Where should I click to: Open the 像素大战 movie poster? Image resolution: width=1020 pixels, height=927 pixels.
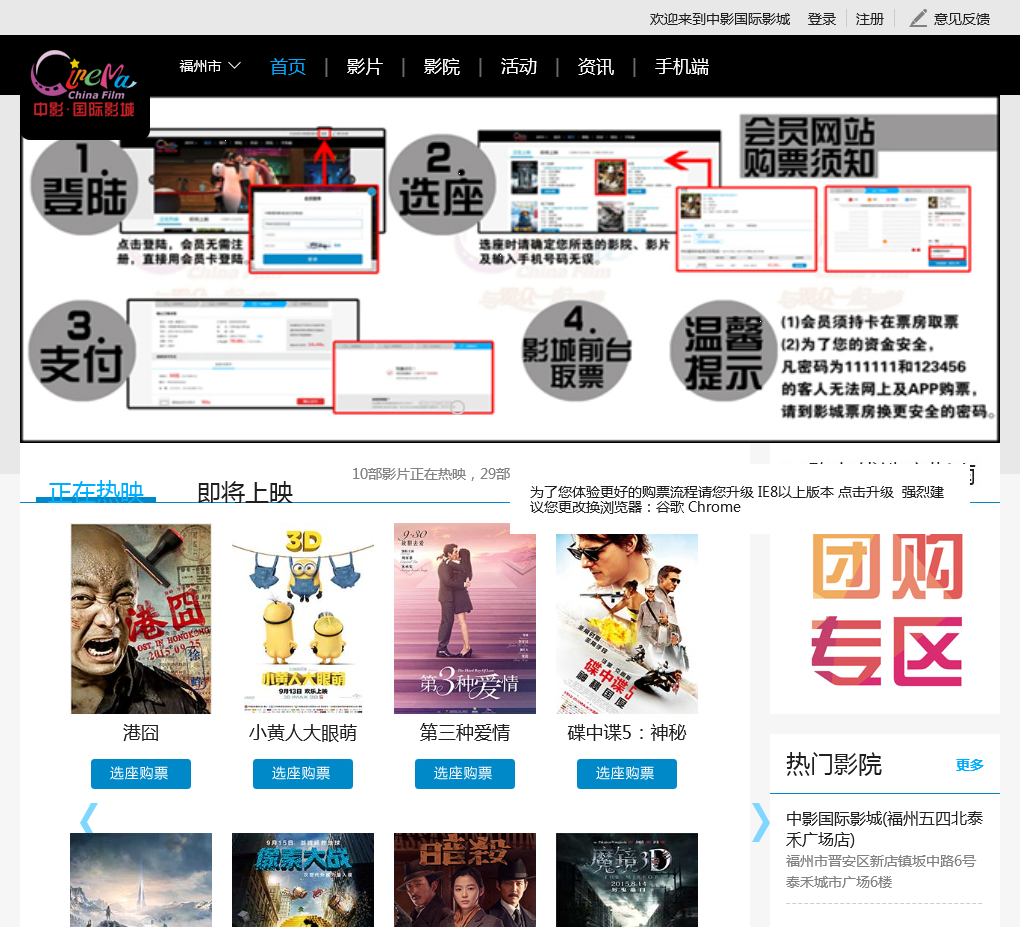click(302, 880)
